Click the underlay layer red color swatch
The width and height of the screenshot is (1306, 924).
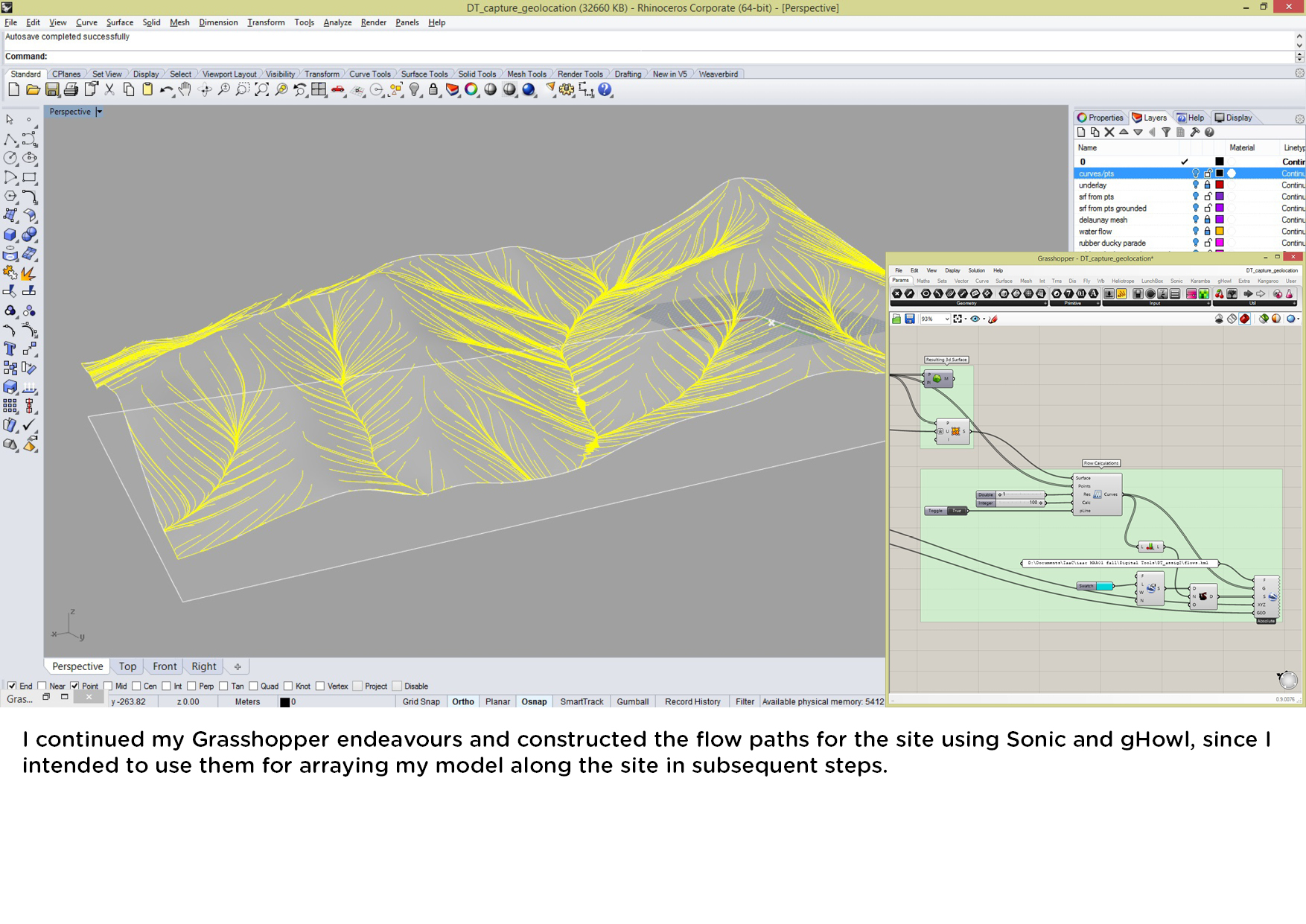[1220, 185]
